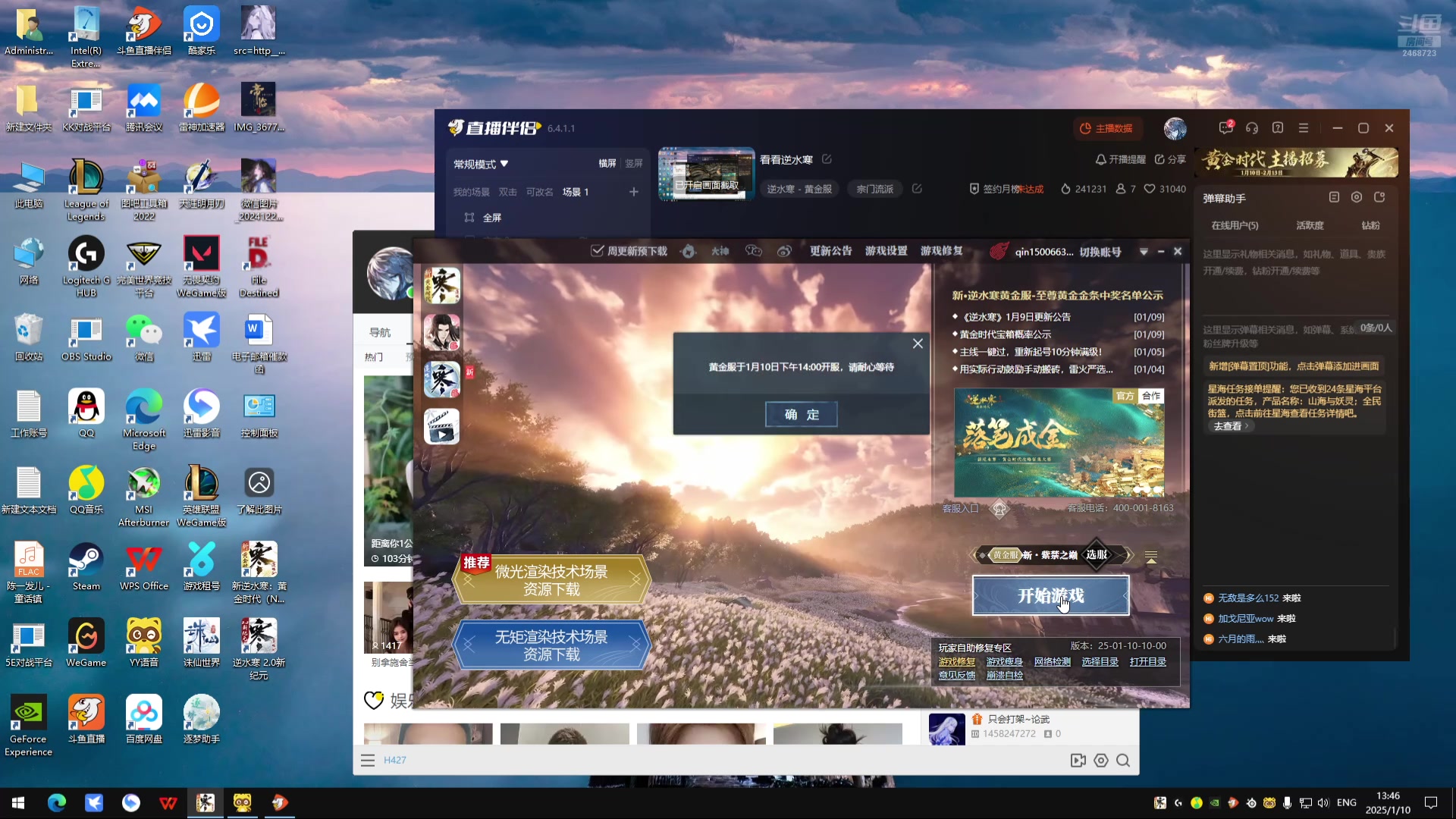Select 横屏 orientation in 直播伴侣

click(607, 164)
